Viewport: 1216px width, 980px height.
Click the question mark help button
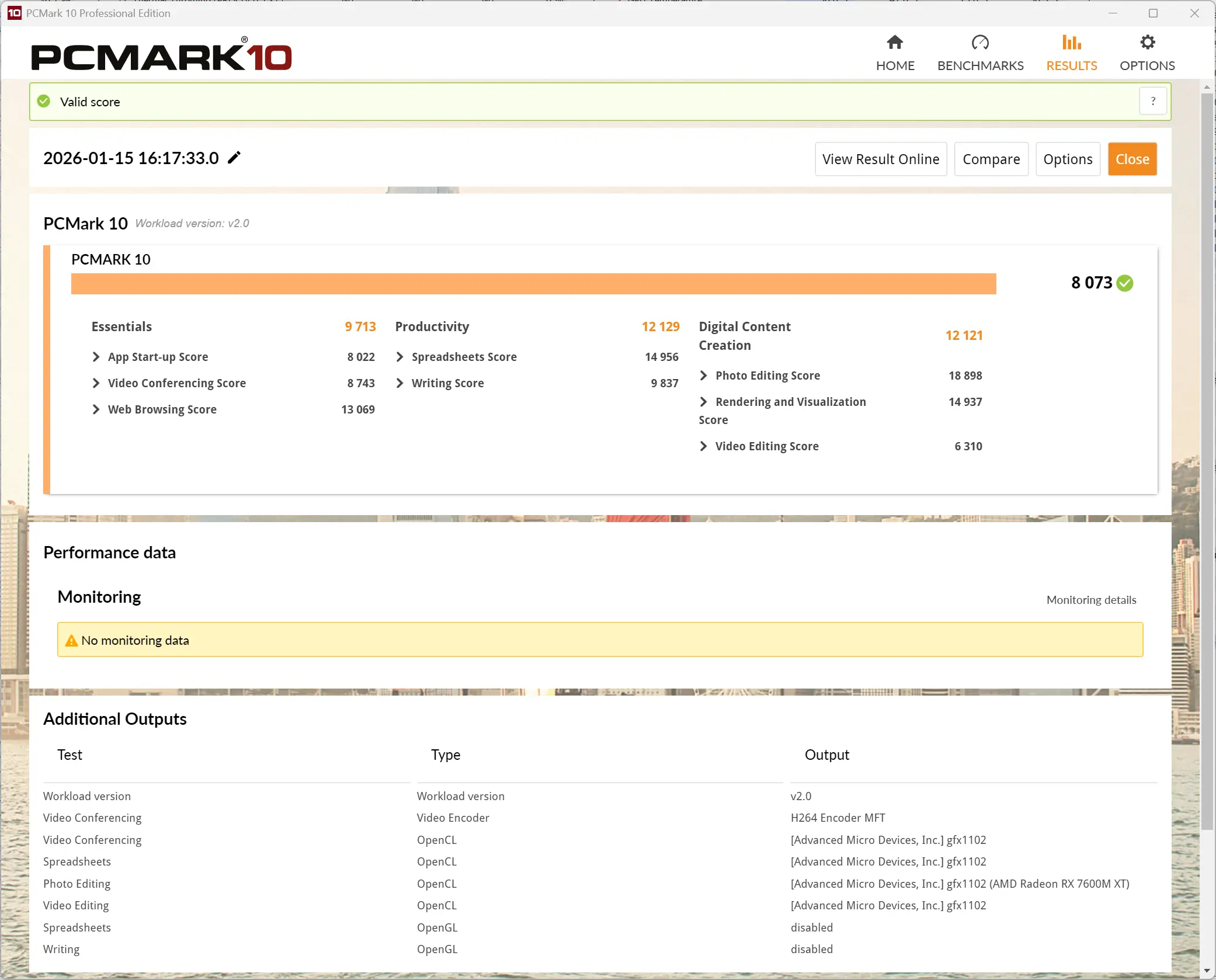(1153, 102)
